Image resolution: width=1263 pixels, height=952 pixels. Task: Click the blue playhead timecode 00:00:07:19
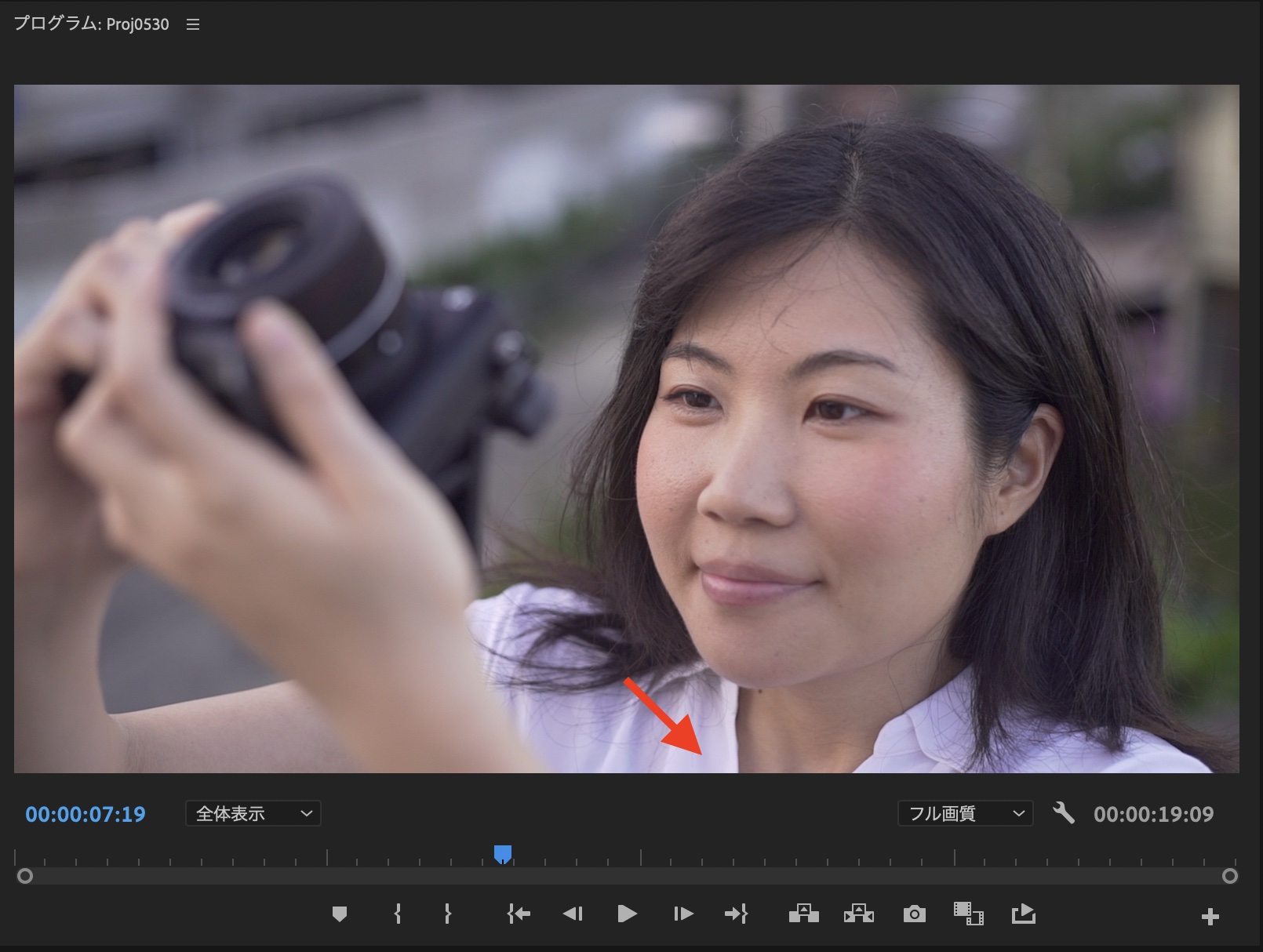tap(86, 815)
